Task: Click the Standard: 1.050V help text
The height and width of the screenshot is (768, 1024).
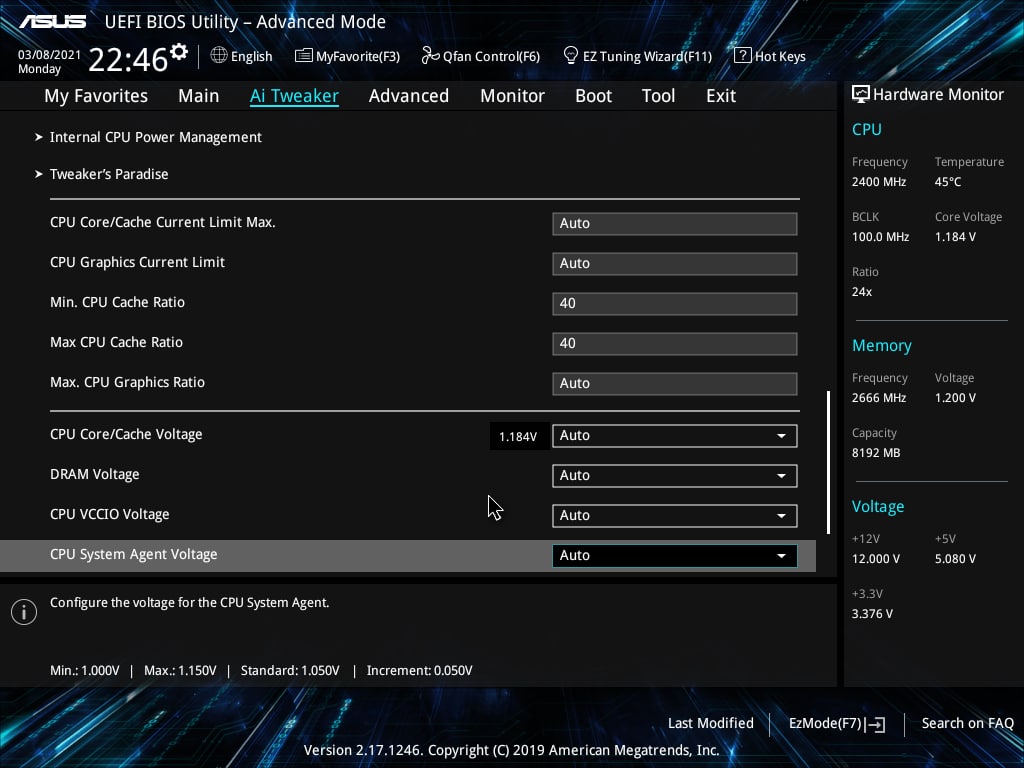Action: coord(290,671)
